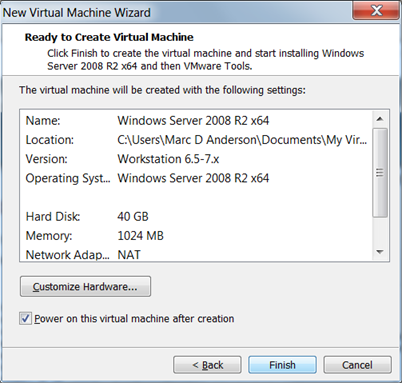Cancel the New Virtual Machine Wizard

pos(357,365)
